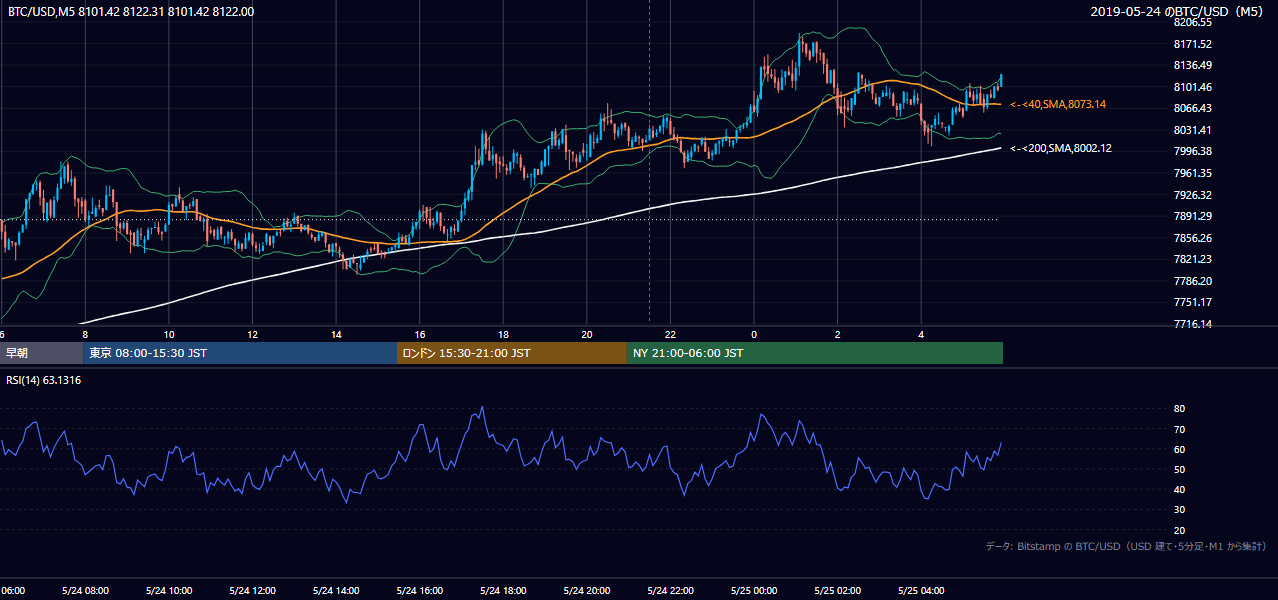Click chart hour tick 18

(503, 335)
